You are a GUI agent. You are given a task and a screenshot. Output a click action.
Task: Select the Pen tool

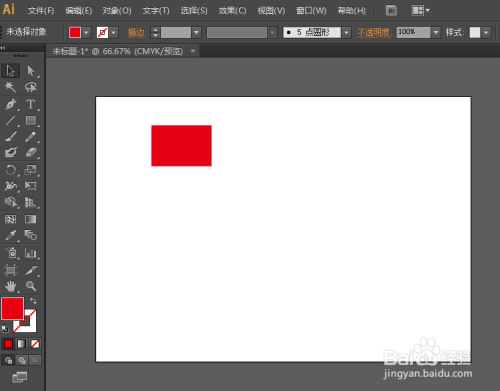pyautogui.click(x=10, y=104)
